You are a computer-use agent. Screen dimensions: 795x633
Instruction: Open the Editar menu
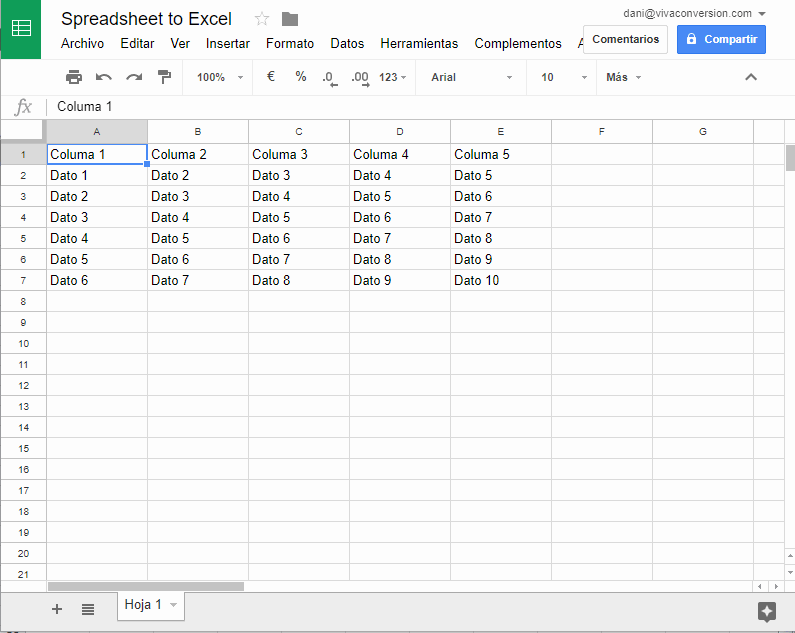137,44
